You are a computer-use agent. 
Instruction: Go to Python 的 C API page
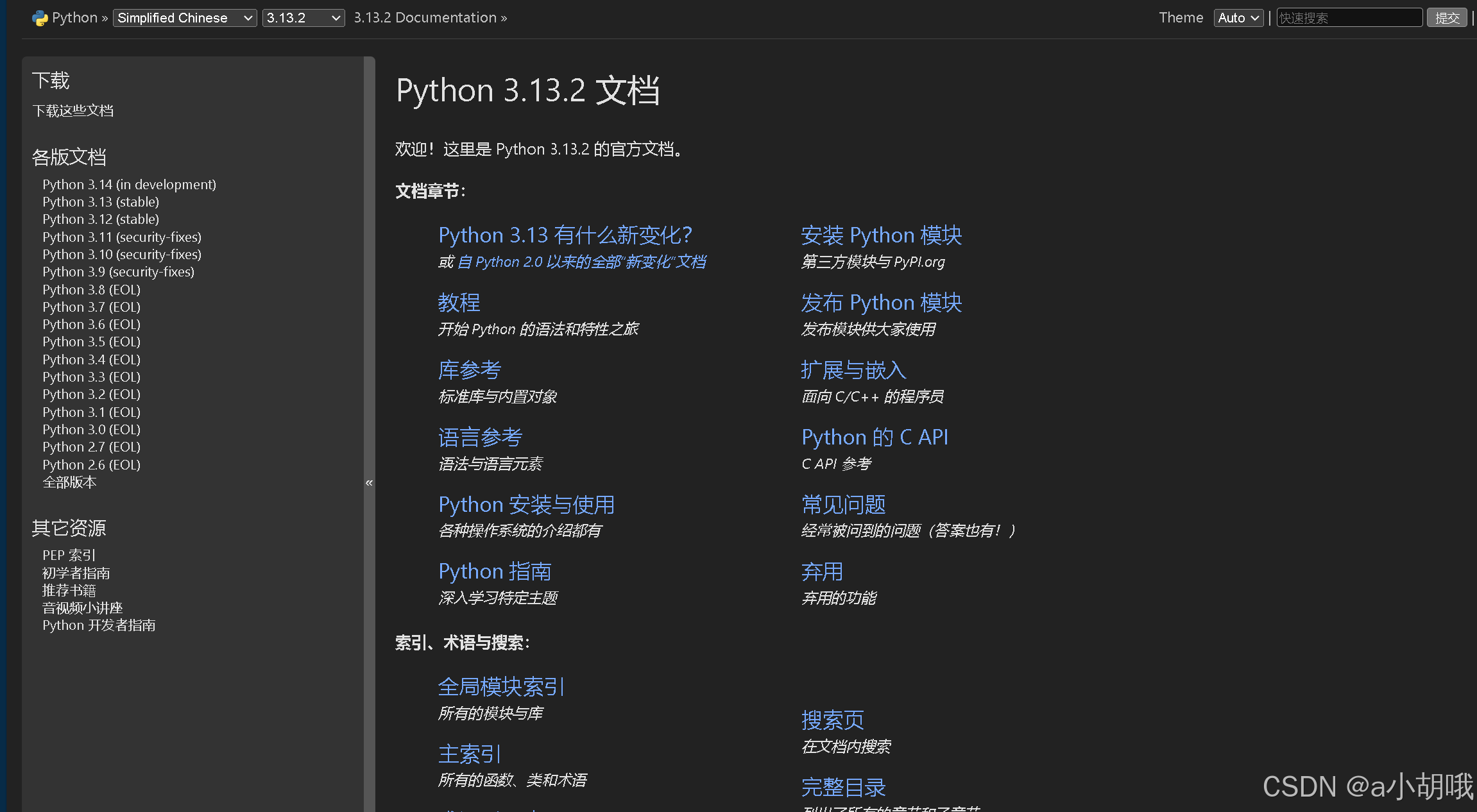[x=874, y=437]
